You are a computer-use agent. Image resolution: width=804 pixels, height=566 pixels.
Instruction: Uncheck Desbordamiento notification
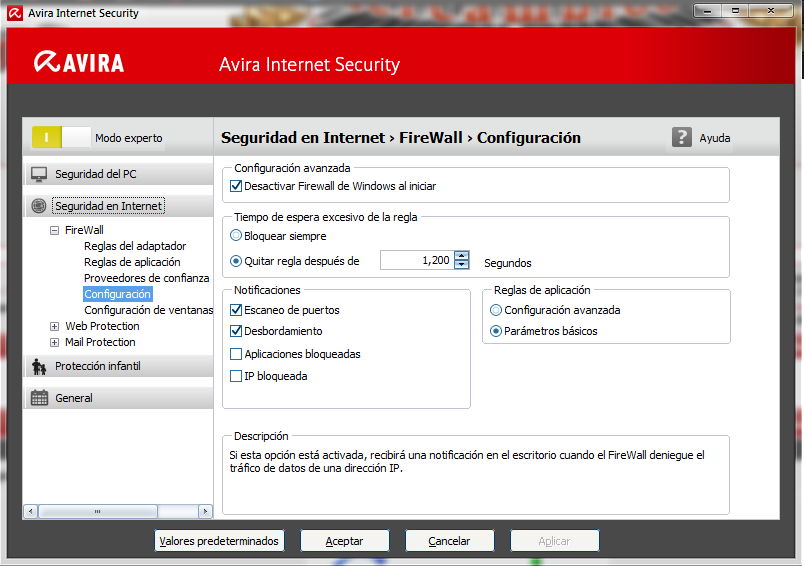click(236, 331)
